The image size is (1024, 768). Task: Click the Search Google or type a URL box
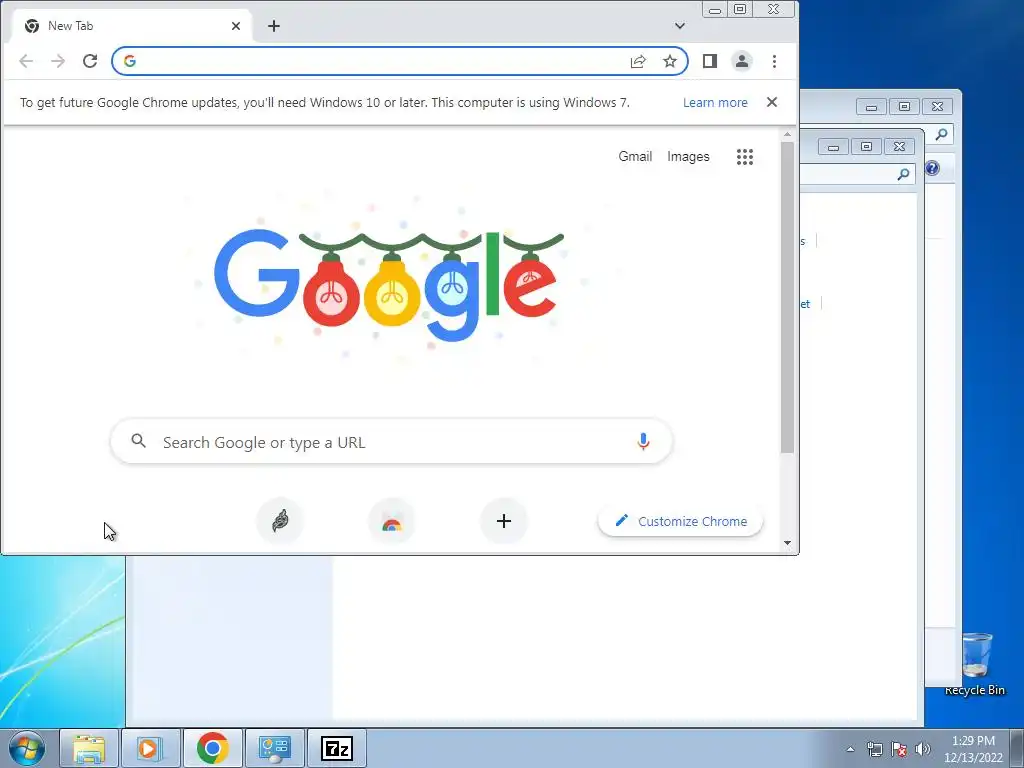[392, 442]
